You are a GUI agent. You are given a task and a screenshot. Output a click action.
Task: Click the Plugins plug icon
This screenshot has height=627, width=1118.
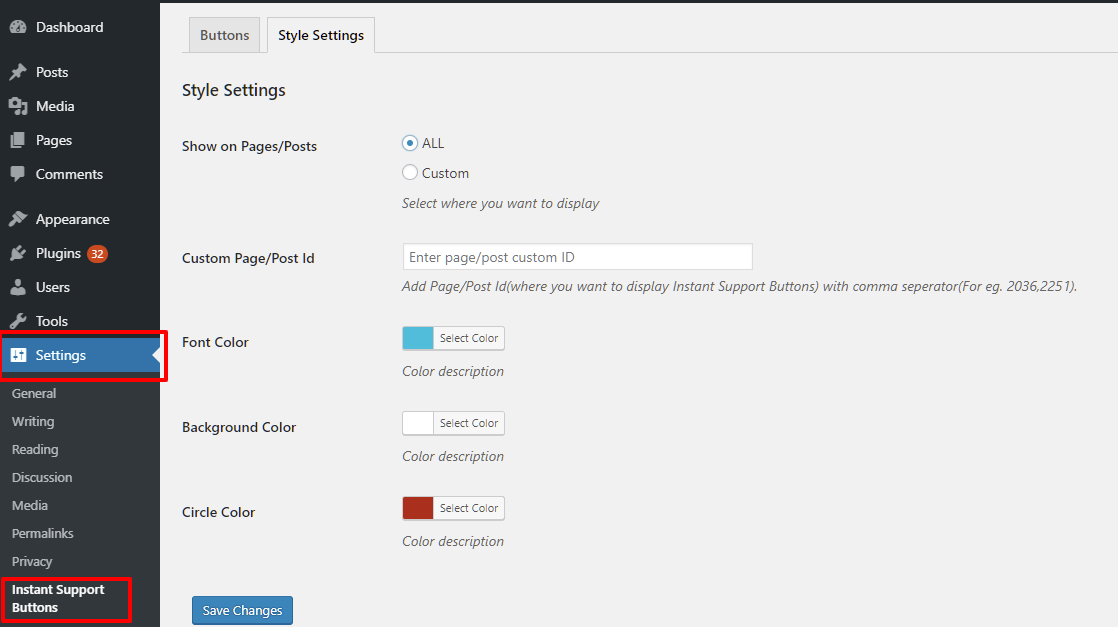(x=18, y=253)
